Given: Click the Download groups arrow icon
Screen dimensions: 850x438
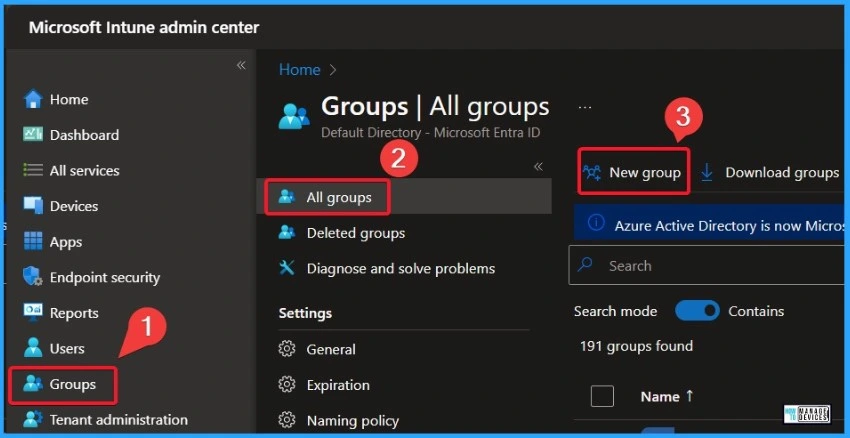Looking at the screenshot, I should tap(707, 172).
